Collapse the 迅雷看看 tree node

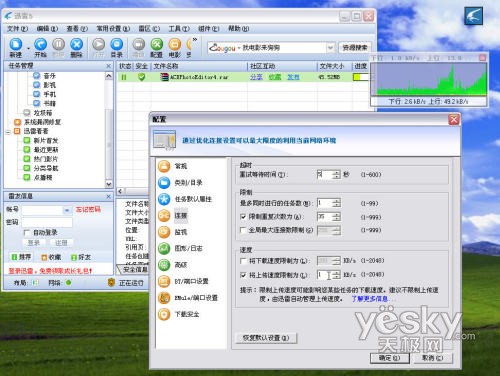(x=8, y=132)
